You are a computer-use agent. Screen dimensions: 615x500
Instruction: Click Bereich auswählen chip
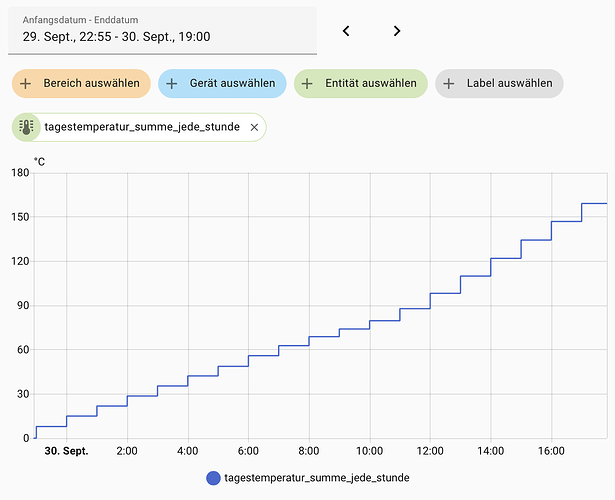(x=81, y=84)
